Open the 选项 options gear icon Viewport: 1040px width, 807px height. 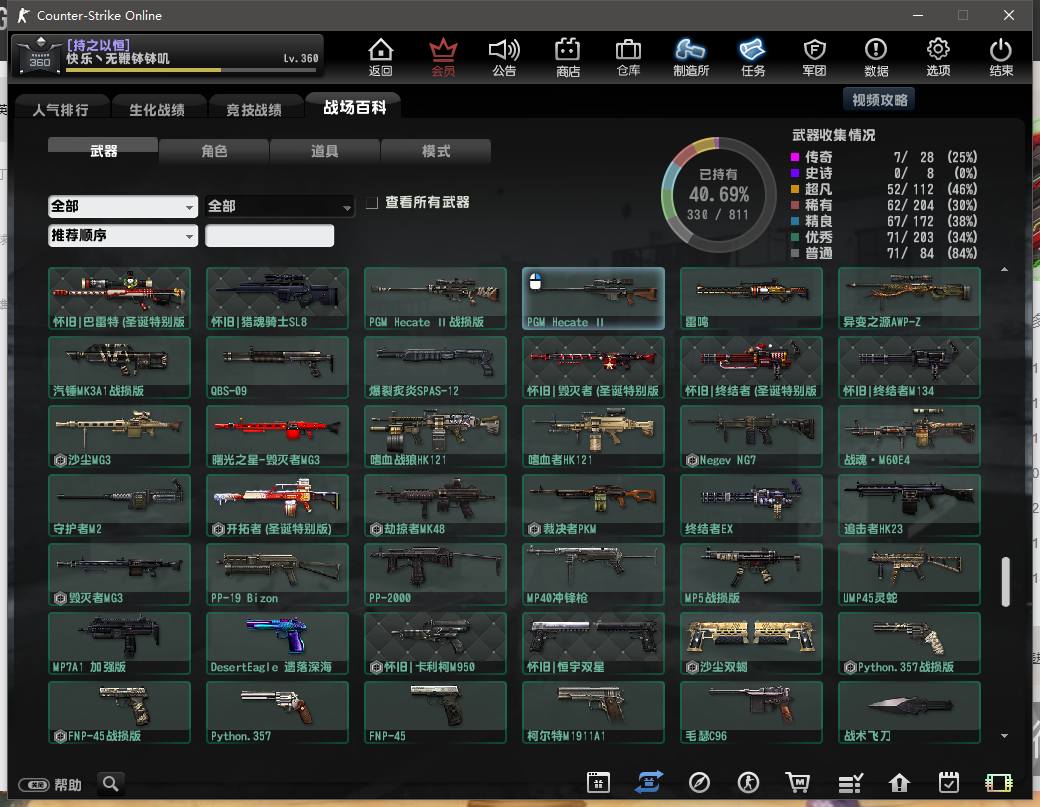pyautogui.click(x=938, y=57)
